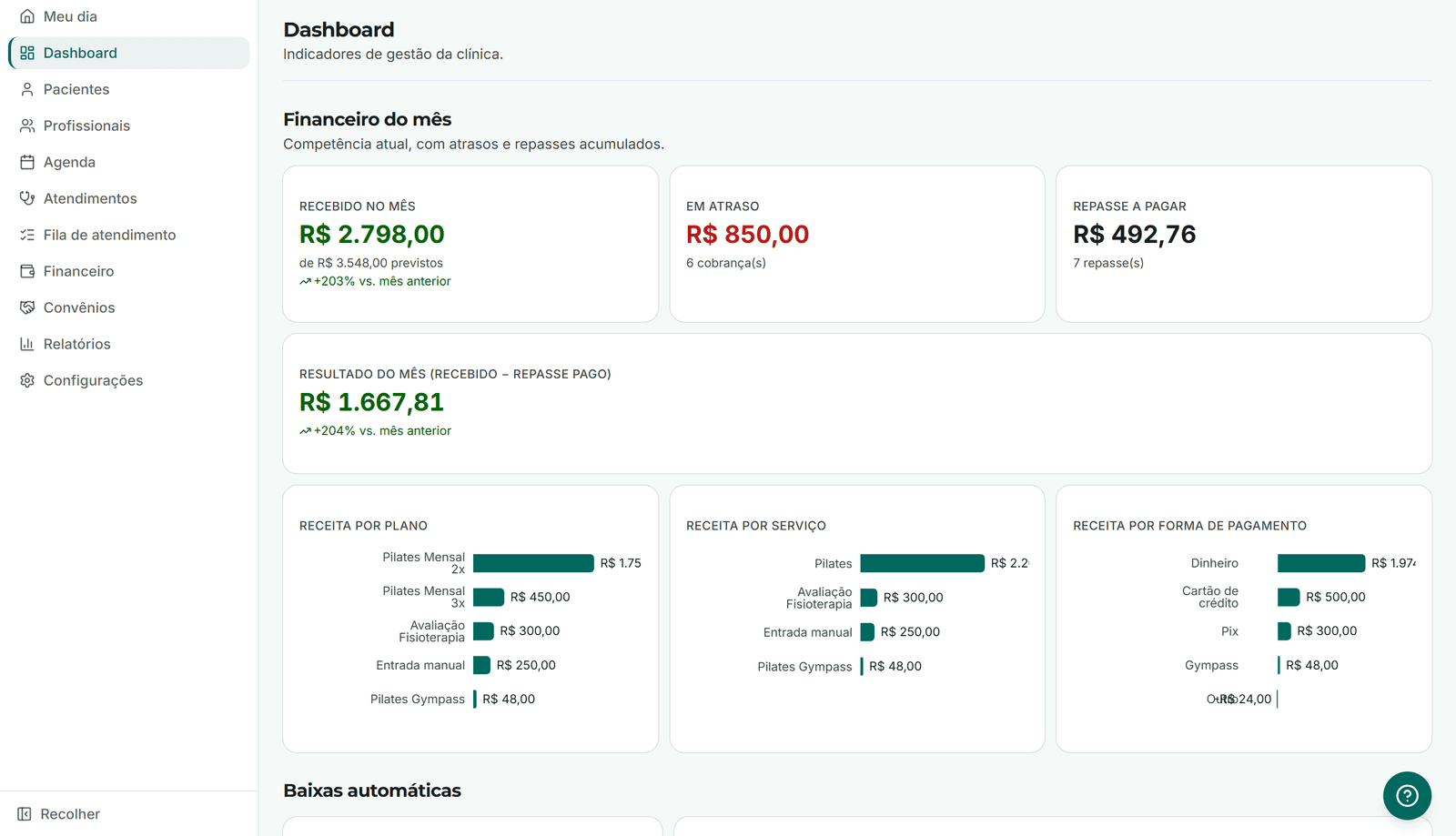This screenshot has height=836, width=1456.
Task: Click the Financeiro wallet icon
Action: pos(27,271)
